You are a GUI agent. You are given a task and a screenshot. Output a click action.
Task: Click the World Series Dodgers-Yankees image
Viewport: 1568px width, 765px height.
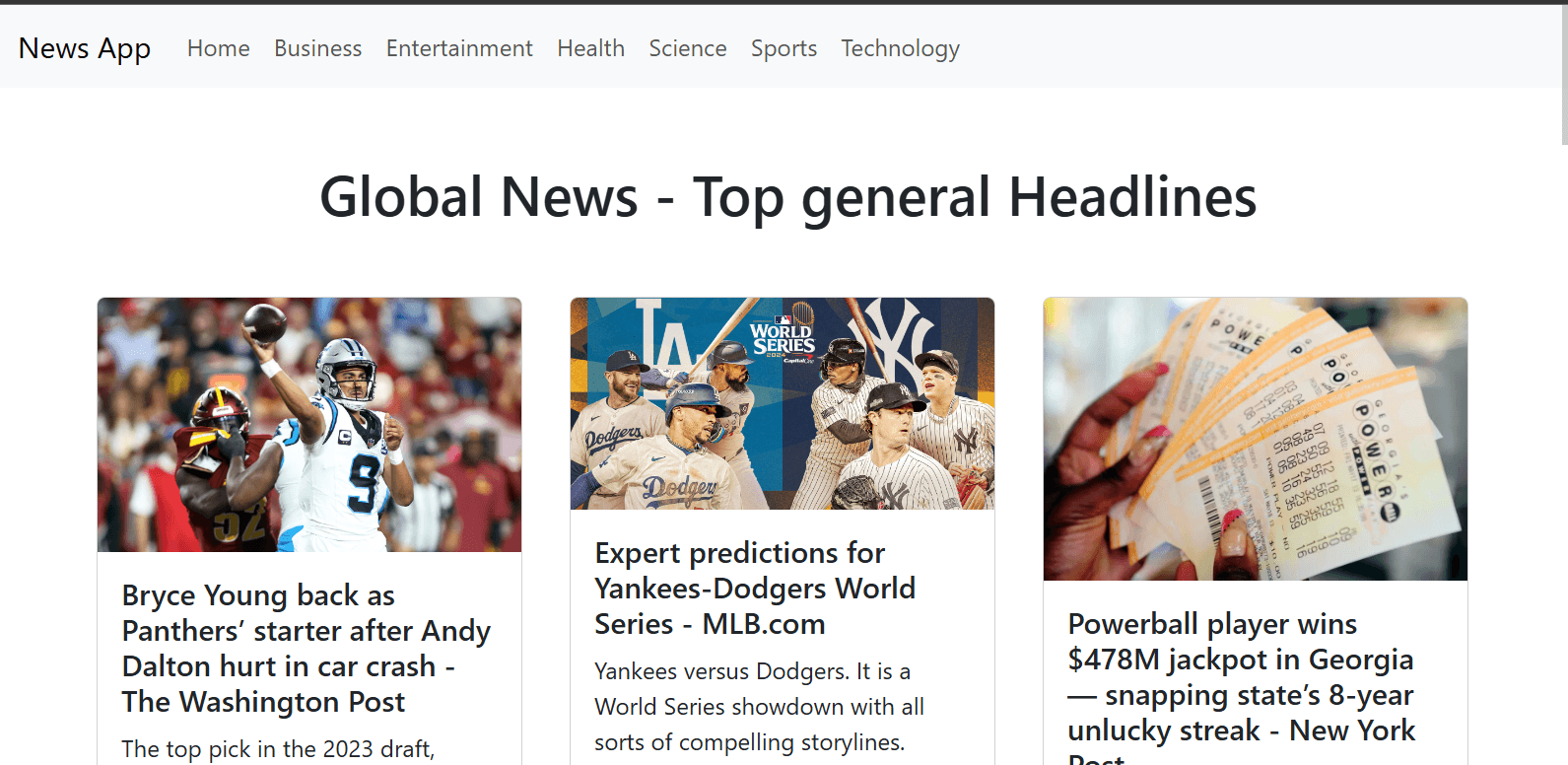783,403
